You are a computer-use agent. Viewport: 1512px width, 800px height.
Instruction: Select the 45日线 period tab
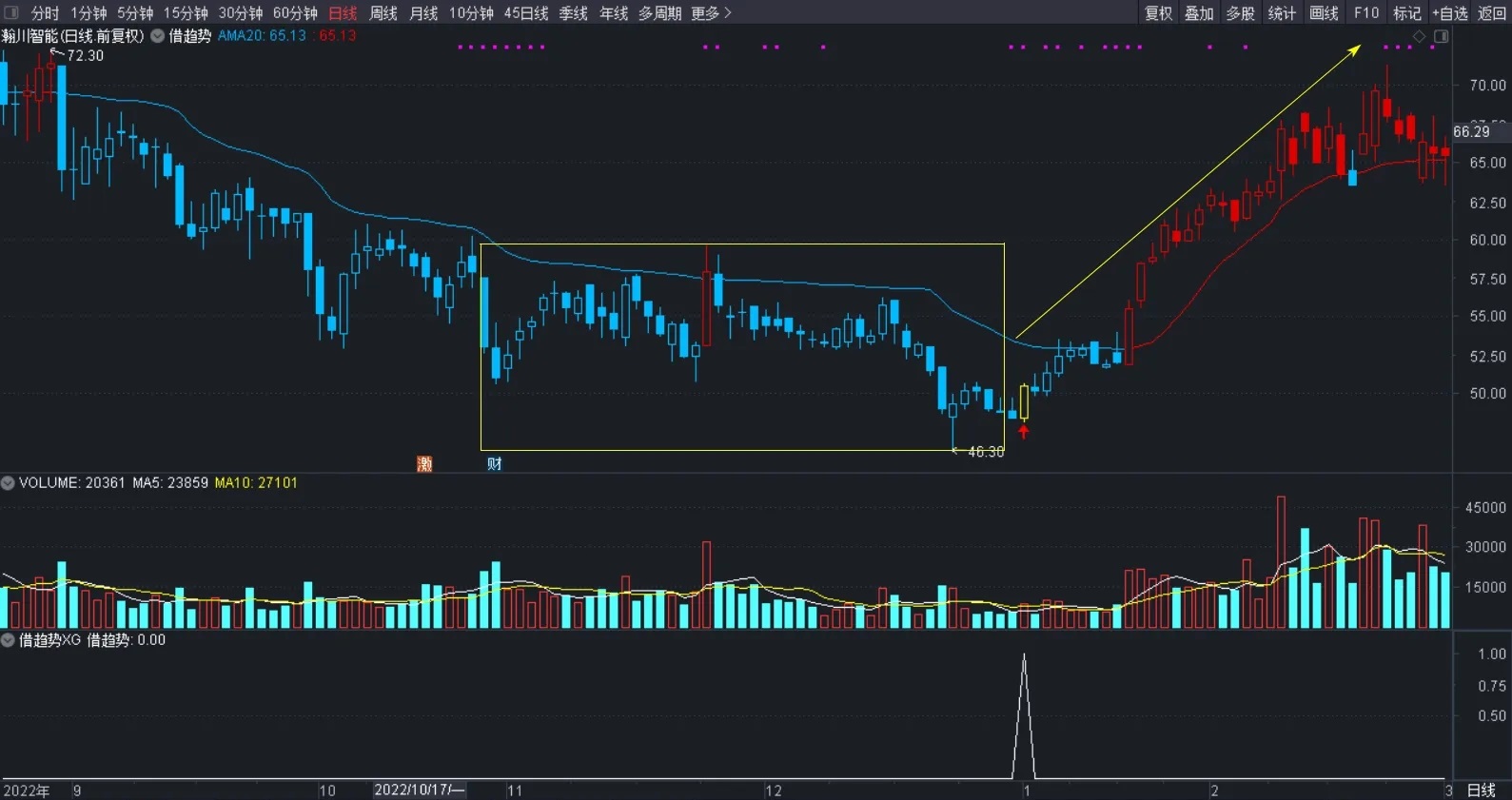pyautogui.click(x=526, y=13)
